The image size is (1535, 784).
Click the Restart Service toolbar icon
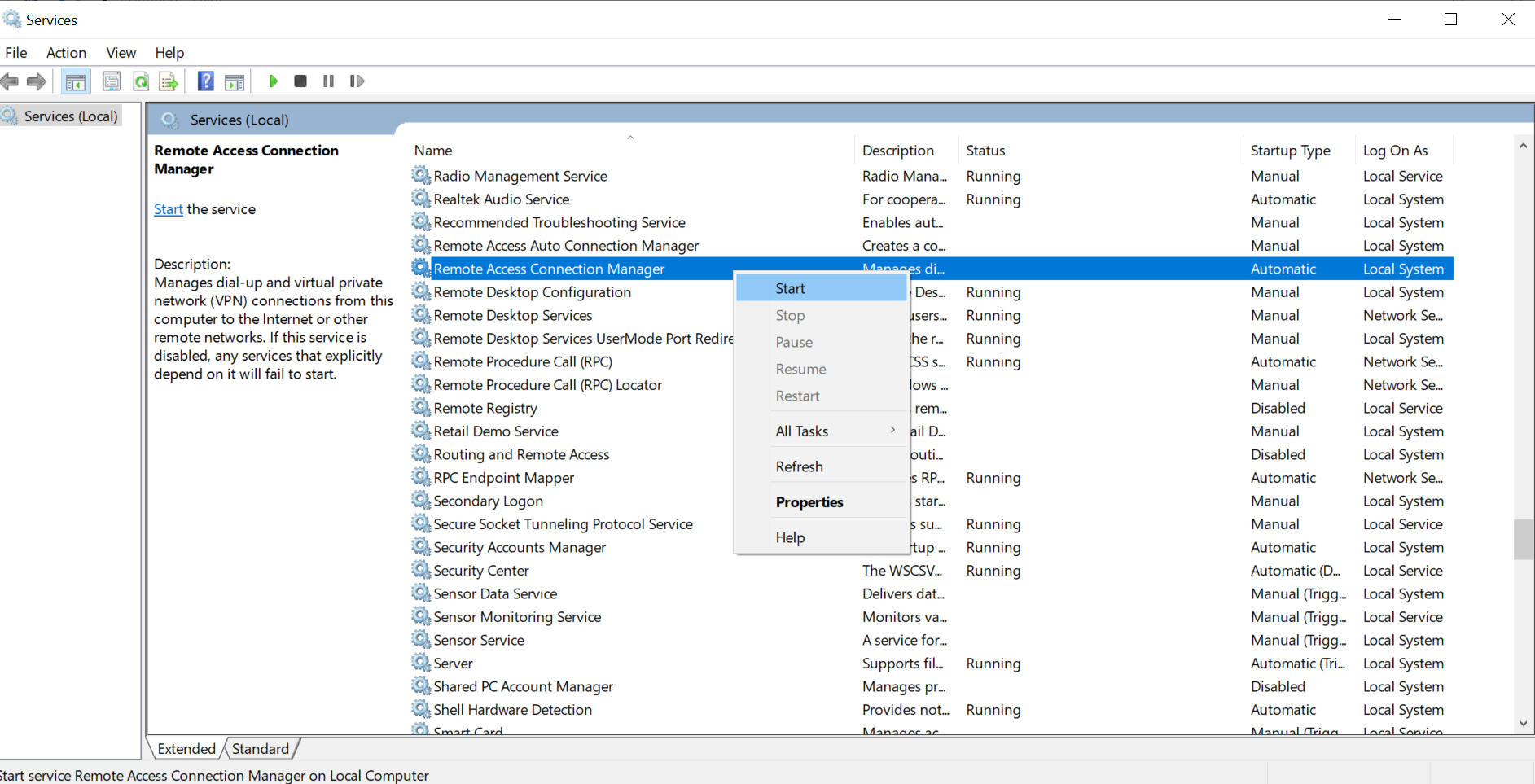click(x=357, y=81)
